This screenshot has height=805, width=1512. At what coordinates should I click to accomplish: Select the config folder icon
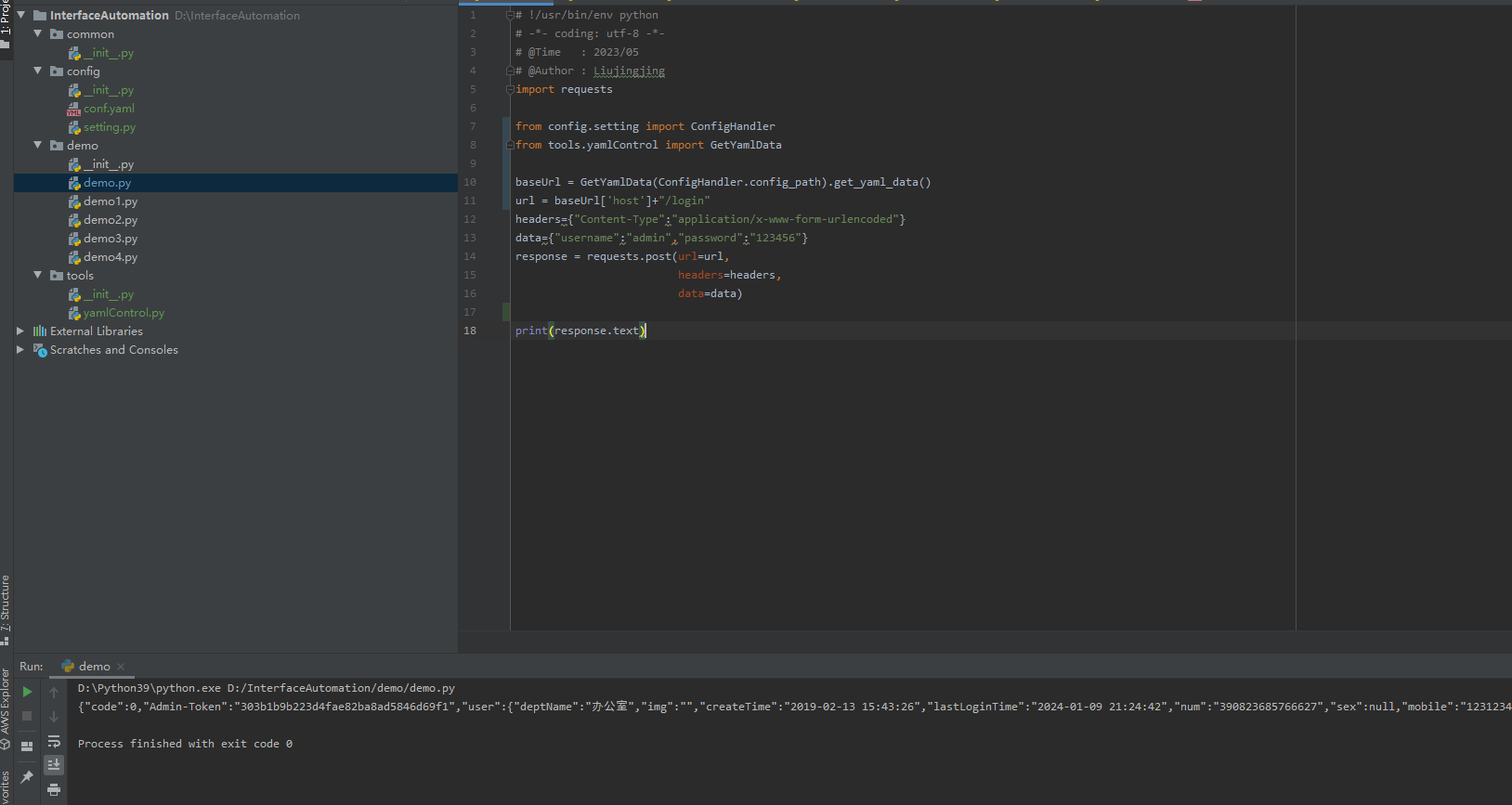pyautogui.click(x=57, y=71)
